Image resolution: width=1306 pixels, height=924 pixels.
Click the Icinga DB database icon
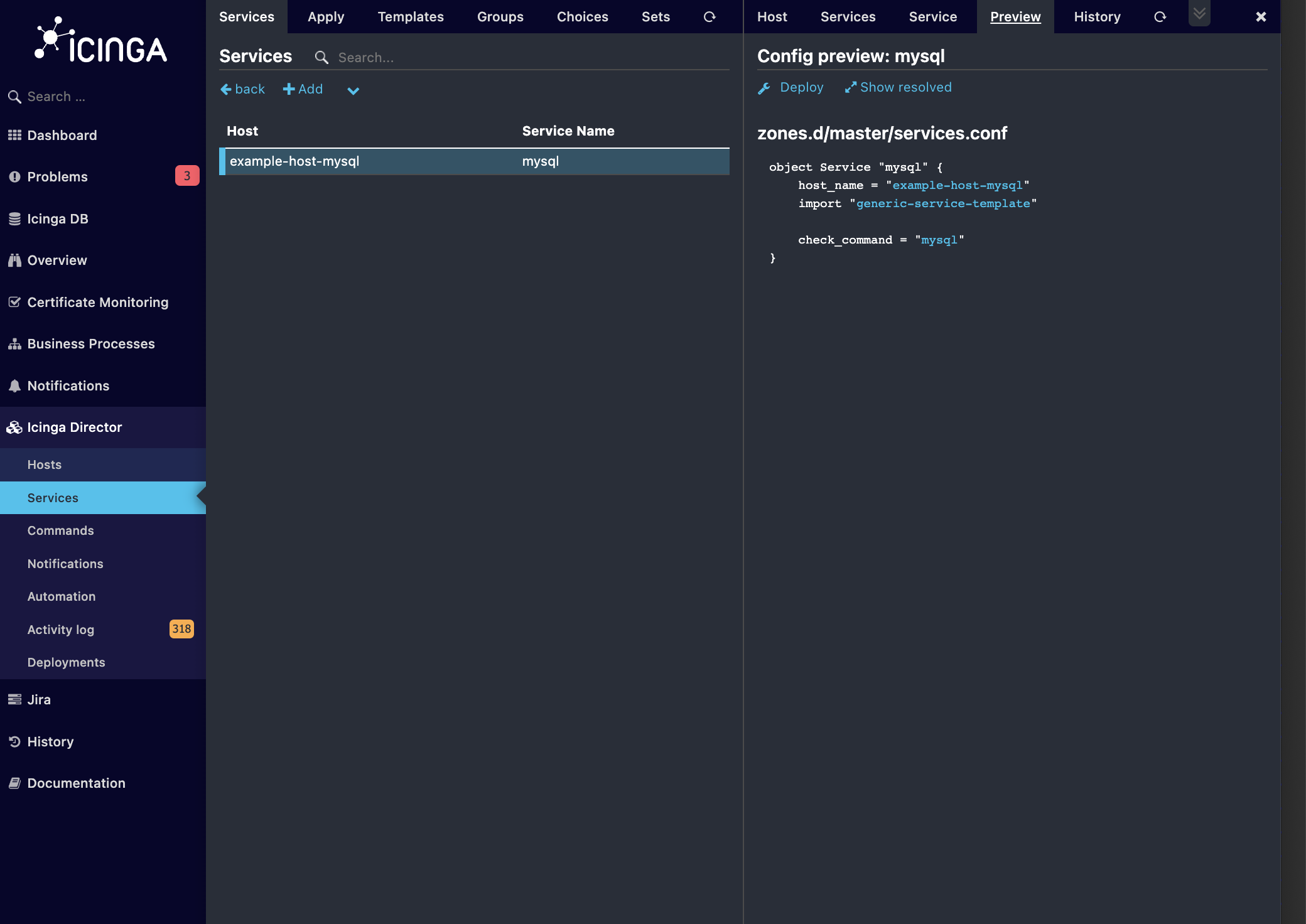click(x=14, y=218)
